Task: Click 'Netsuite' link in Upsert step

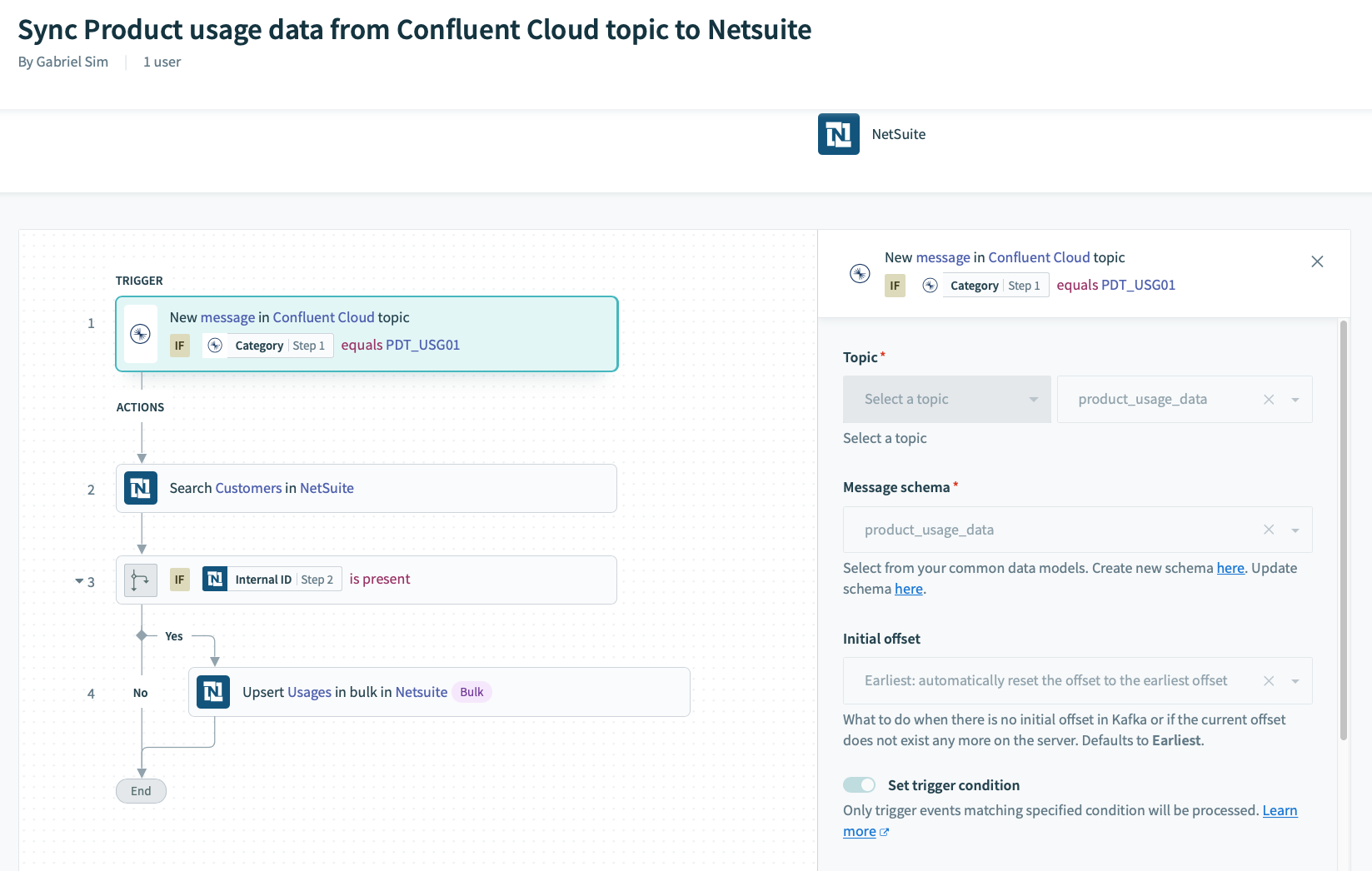Action: coord(422,692)
